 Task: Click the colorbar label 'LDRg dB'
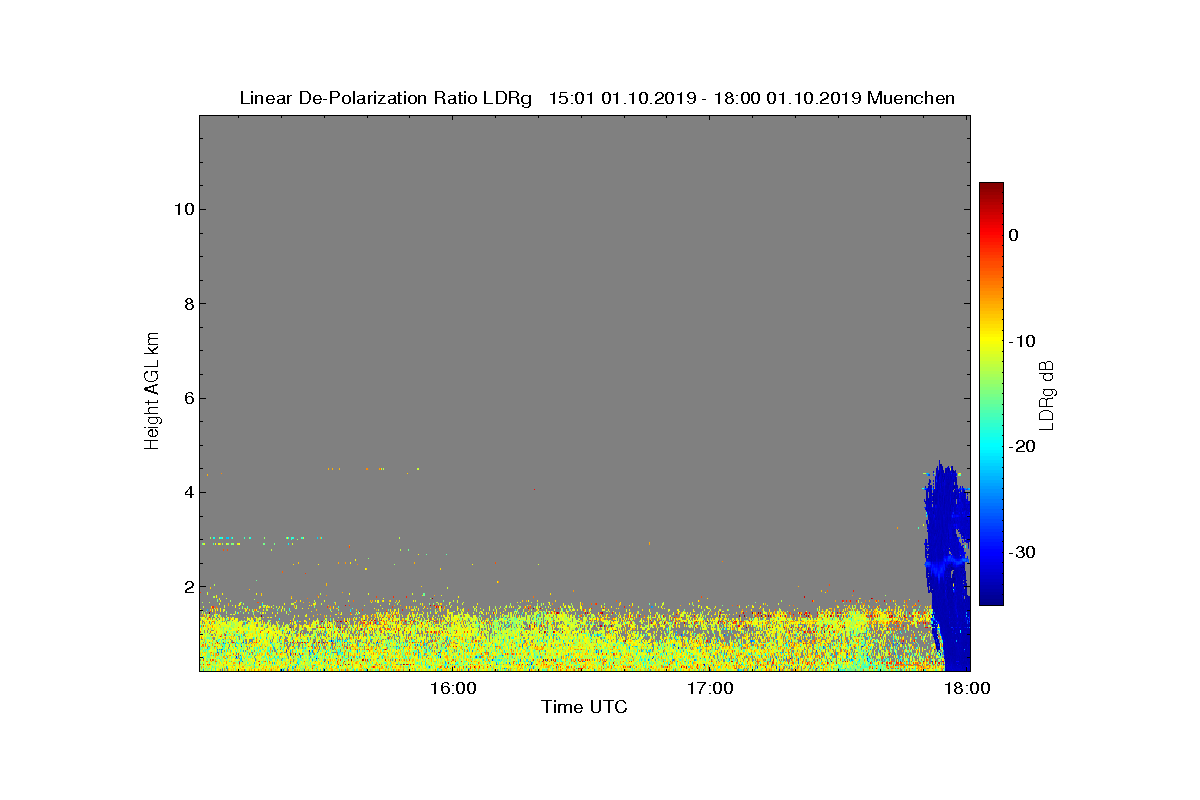(x=1047, y=394)
